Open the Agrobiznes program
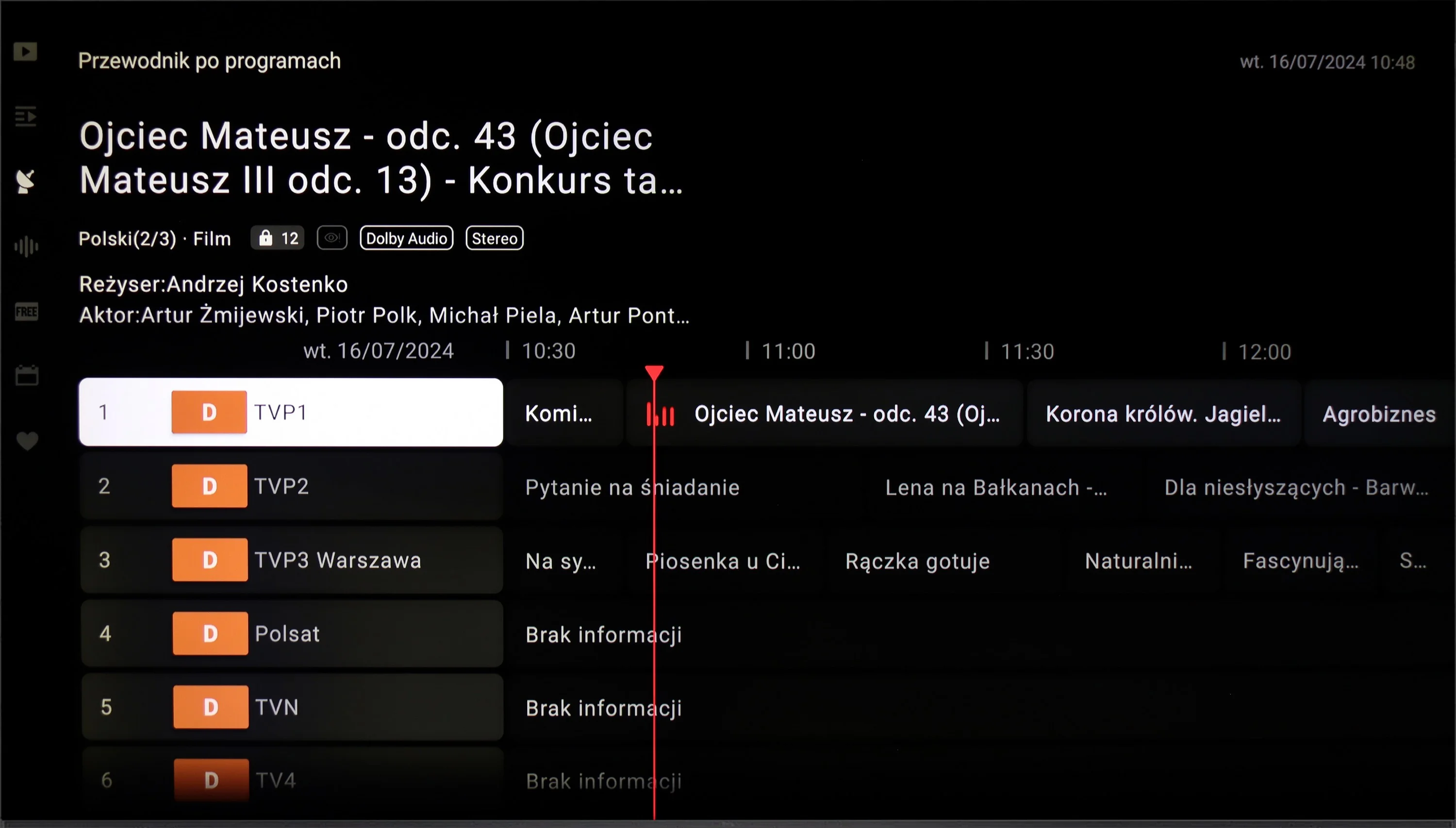Viewport: 1456px width, 828px height. 1380,414
